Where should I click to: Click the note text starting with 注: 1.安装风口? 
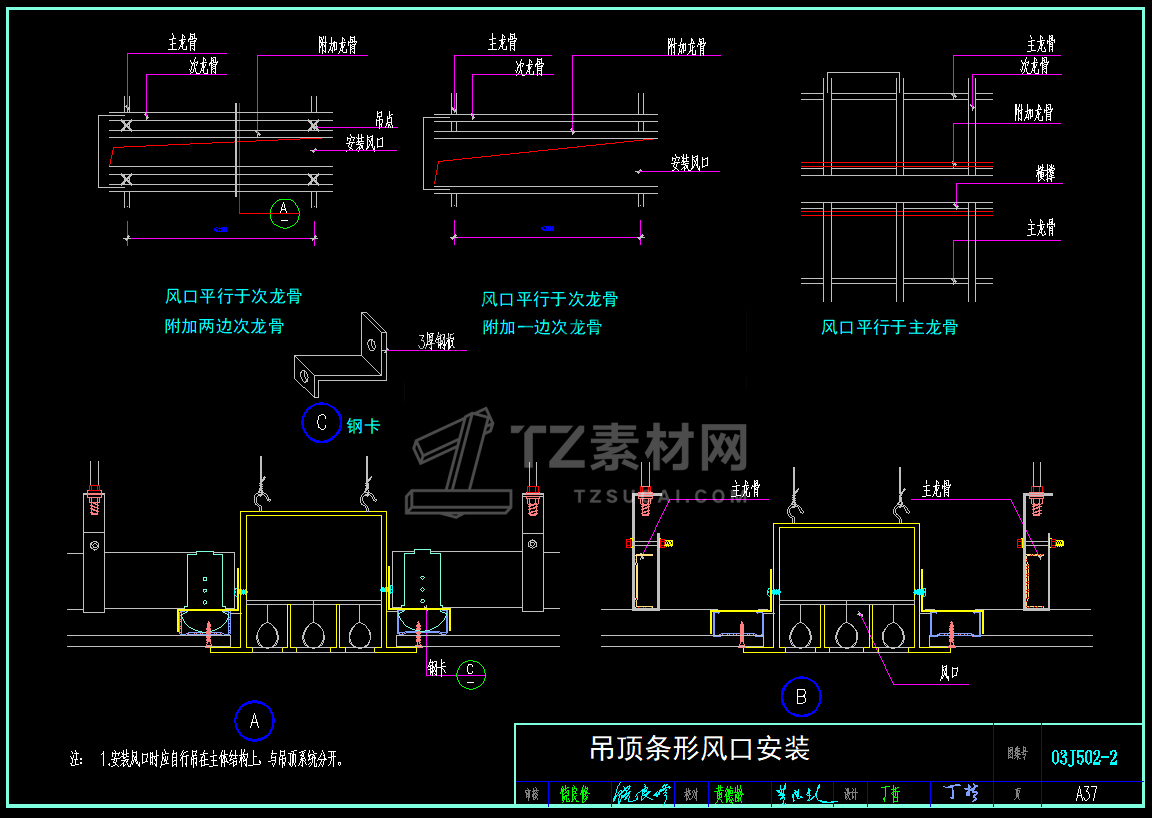click(x=207, y=758)
